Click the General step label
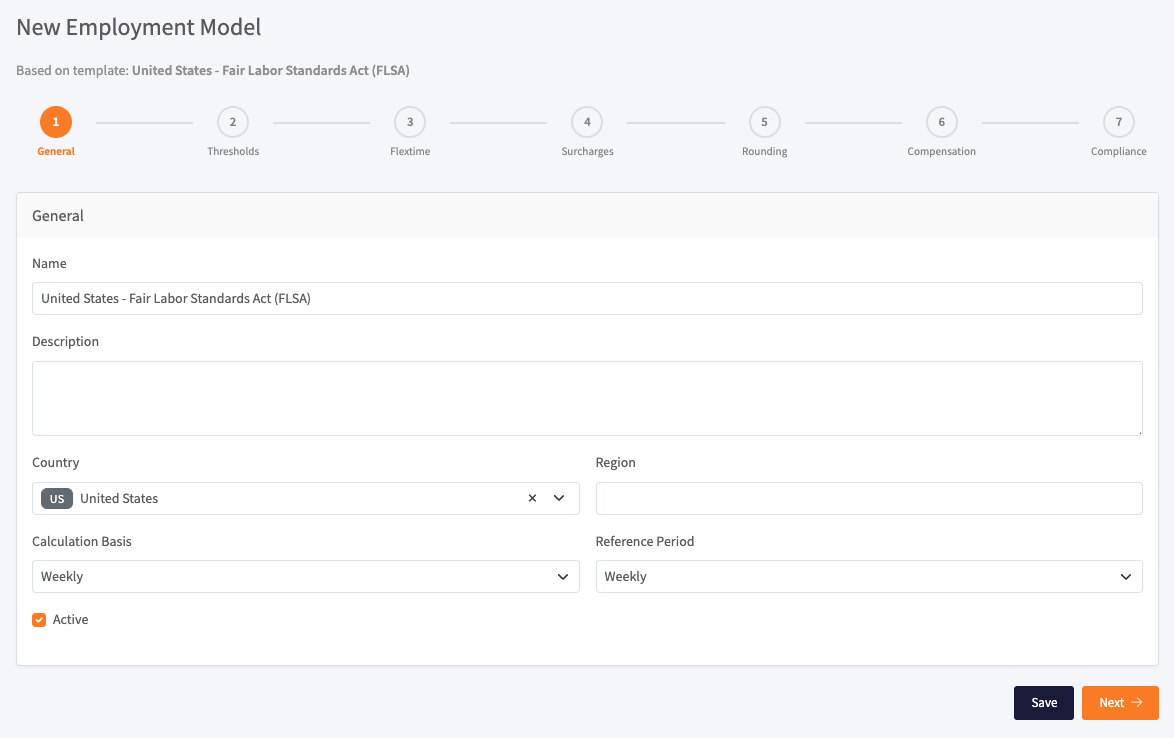The image size is (1174, 738). [56, 151]
